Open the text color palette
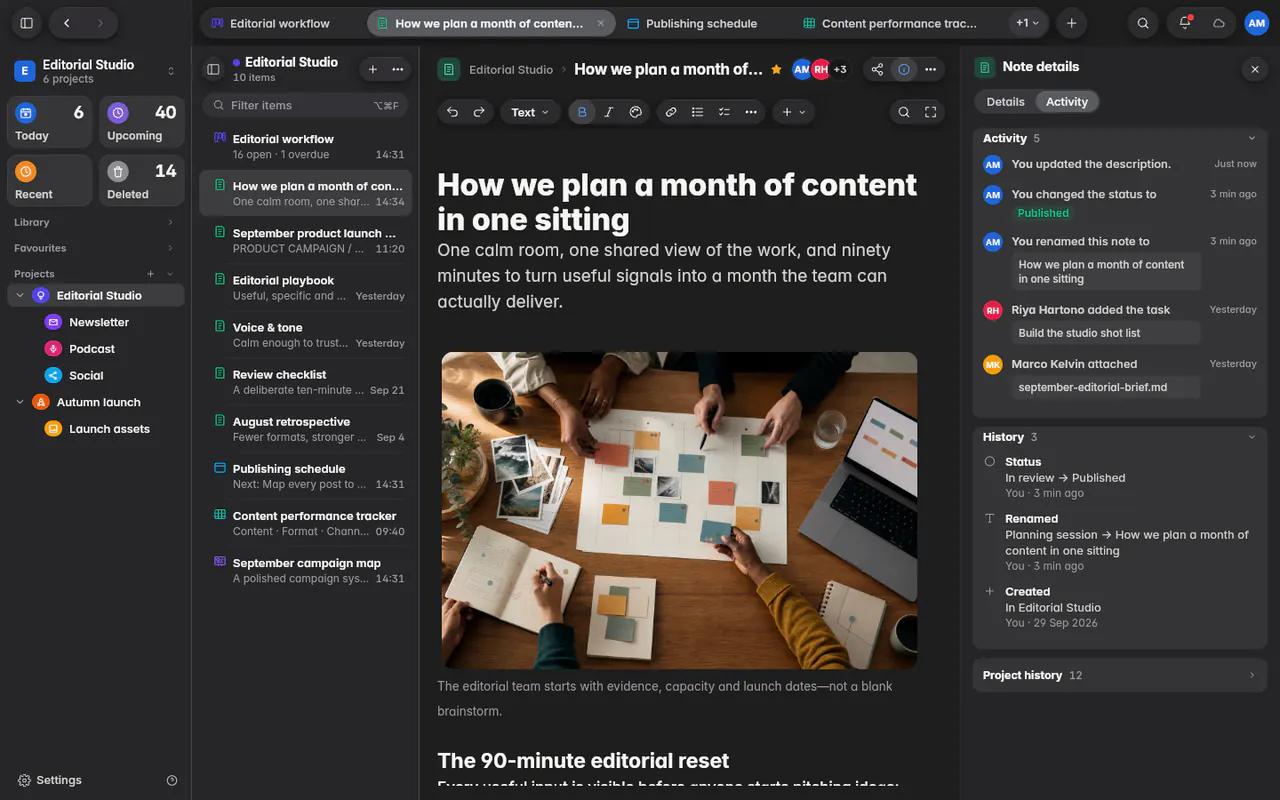The height and width of the screenshot is (800, 1280). [636, 112]
